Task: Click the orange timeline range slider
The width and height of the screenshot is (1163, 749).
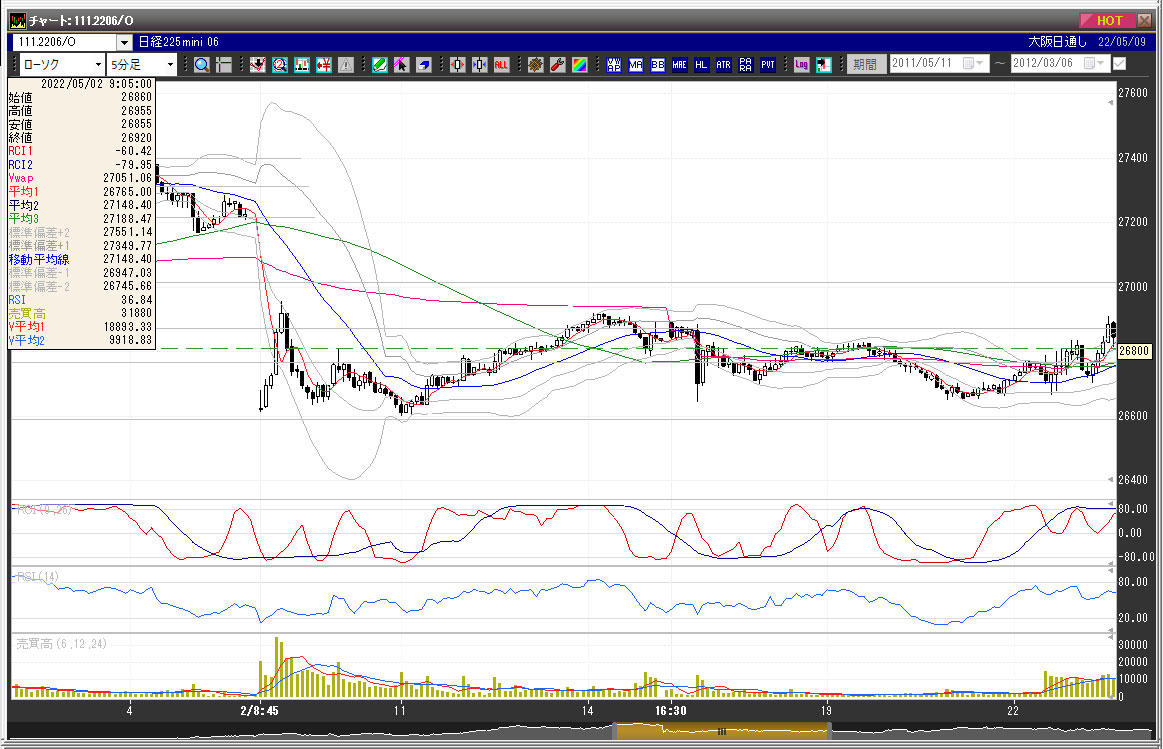Action: [721, 731]
